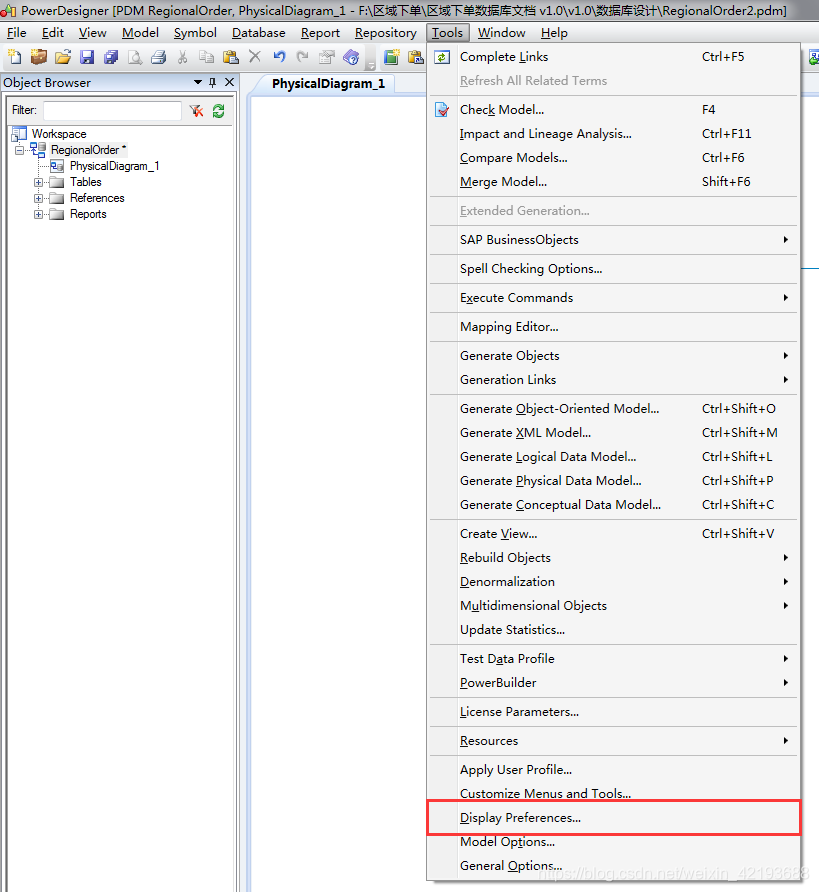The image size is (819, 892).
Task: Choose Generate Physical Data Model
Action: tap(614, 481)
